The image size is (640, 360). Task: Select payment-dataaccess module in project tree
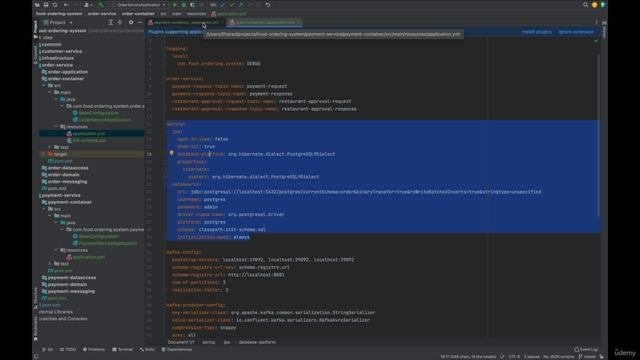point(72,278)
